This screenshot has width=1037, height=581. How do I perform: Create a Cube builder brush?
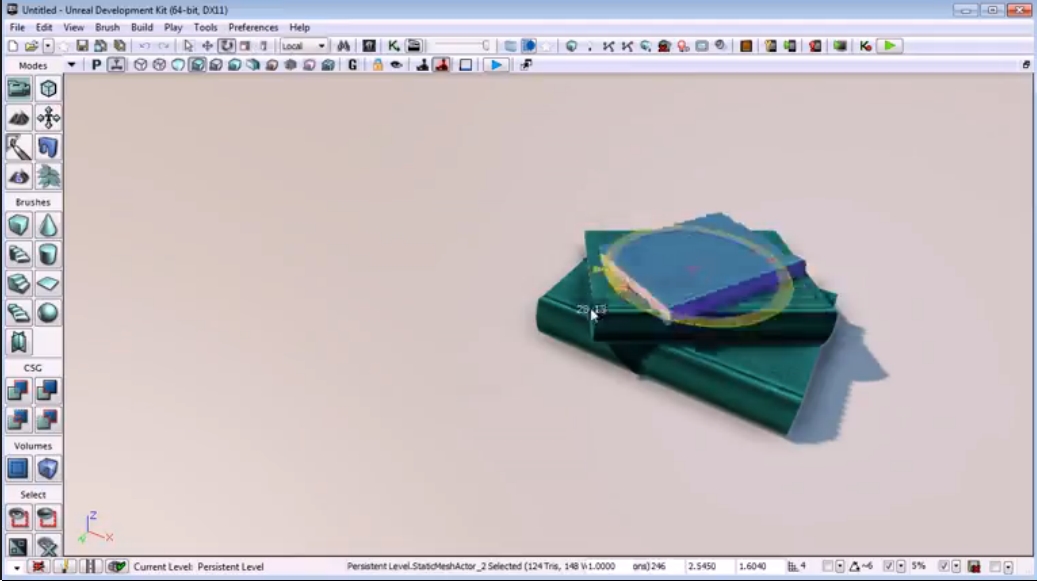(x=19, y=225)
